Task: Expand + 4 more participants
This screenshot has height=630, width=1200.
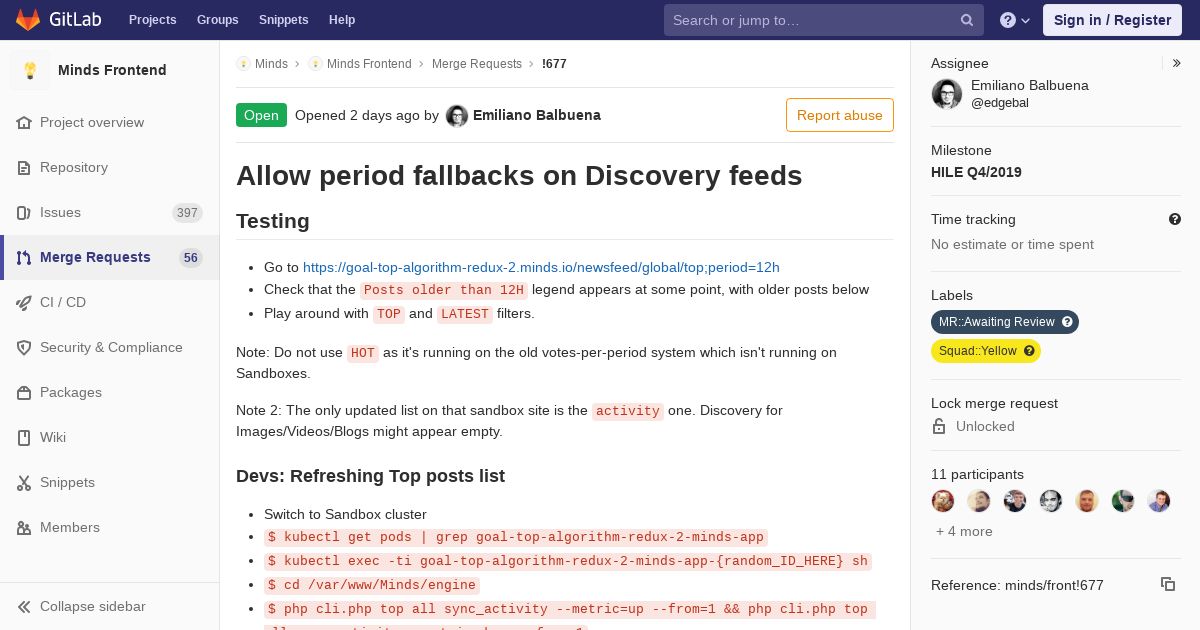Action: [964, 531]
